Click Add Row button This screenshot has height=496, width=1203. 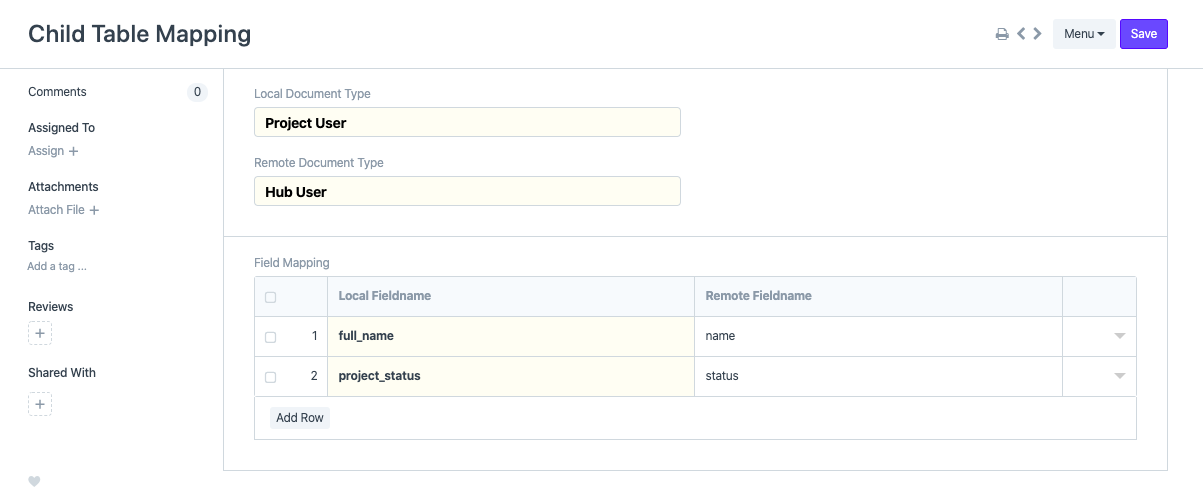(x=300, y=418)
